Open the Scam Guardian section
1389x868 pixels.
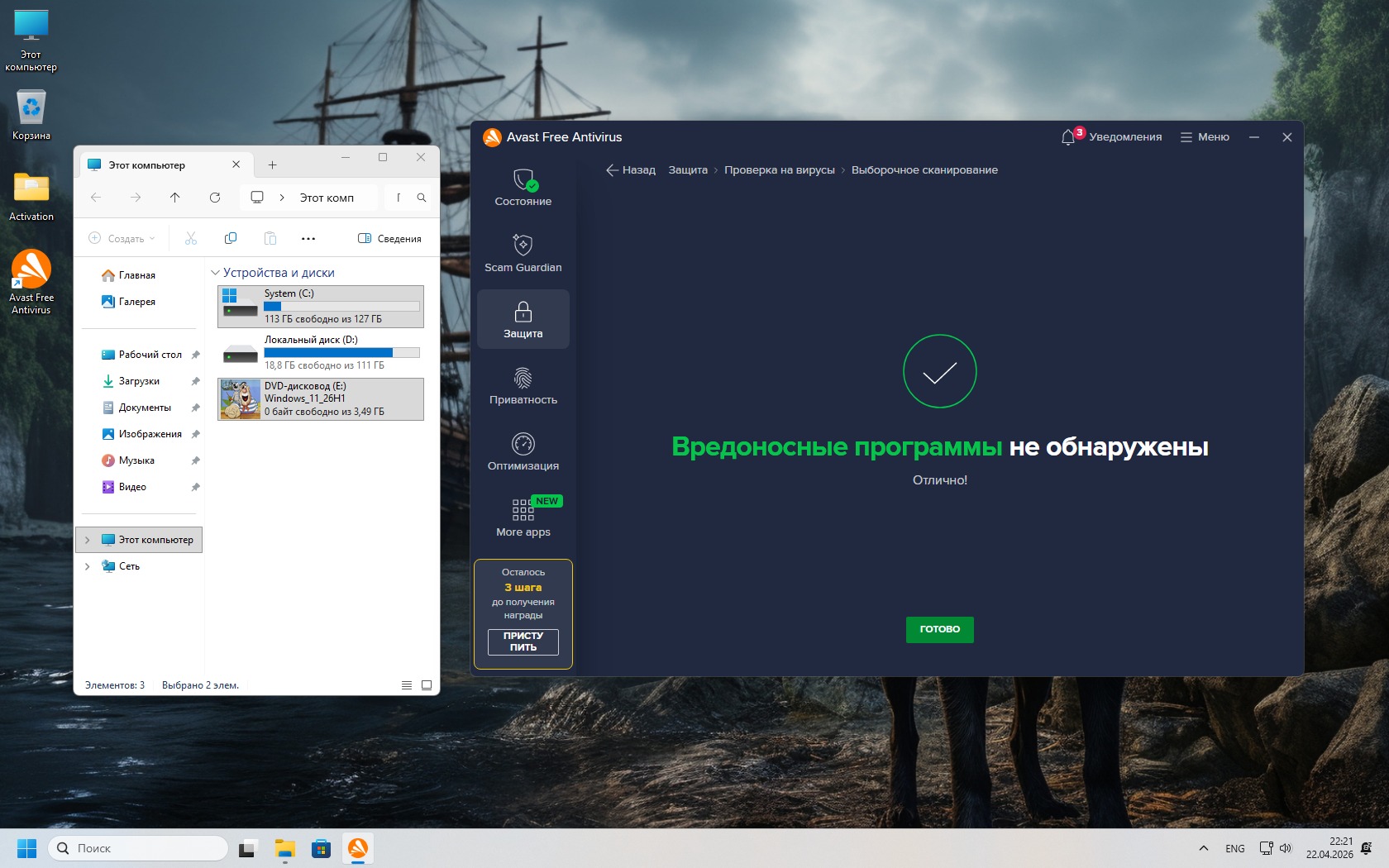[523, 253]
